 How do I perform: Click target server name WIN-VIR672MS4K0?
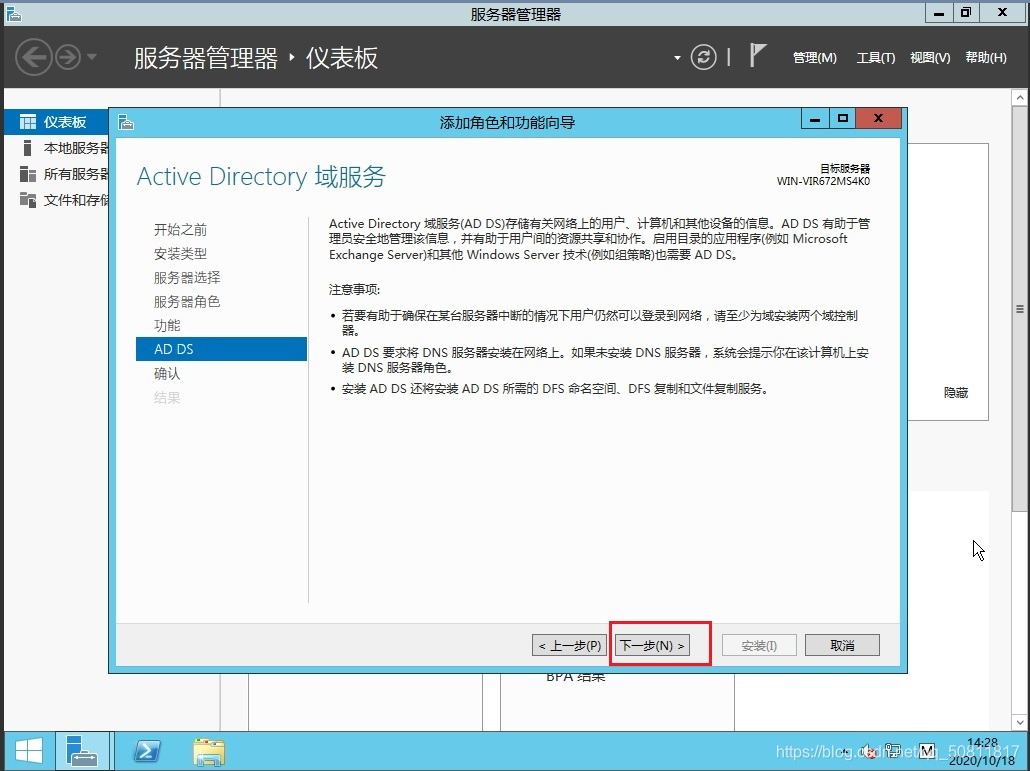tap(823, 181)
